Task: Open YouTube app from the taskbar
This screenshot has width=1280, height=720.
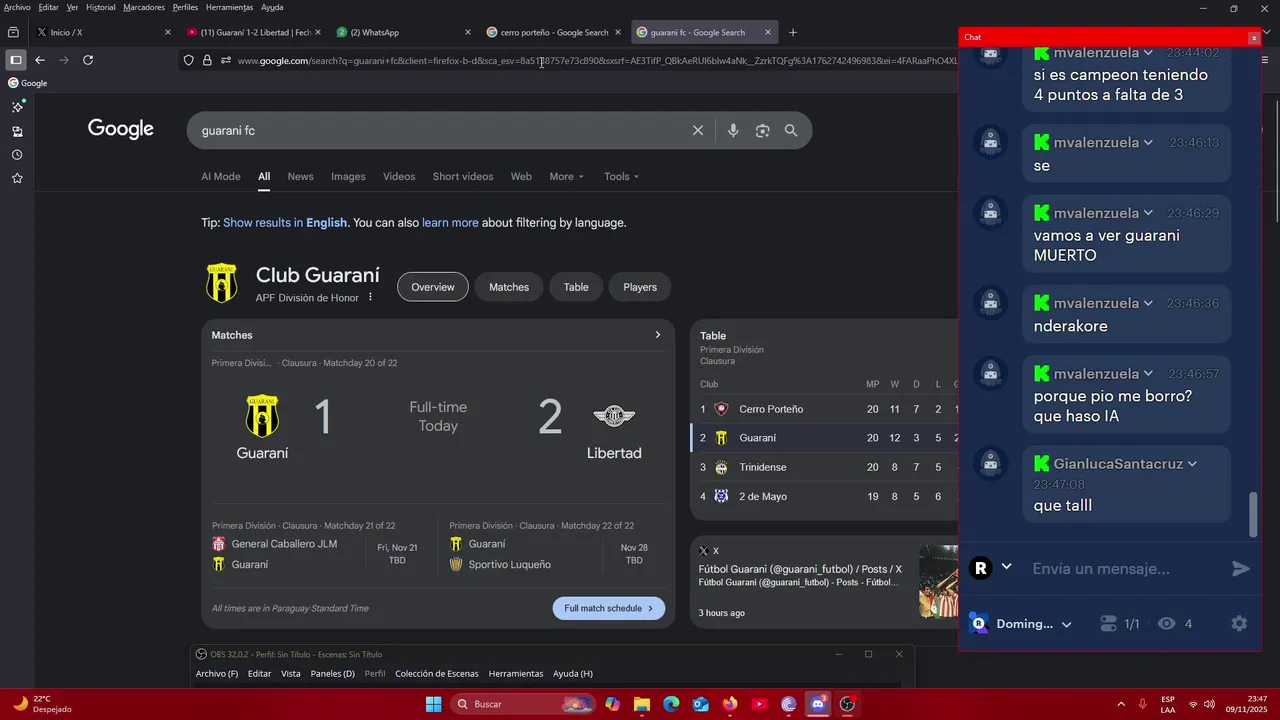Action: point(759,704)
